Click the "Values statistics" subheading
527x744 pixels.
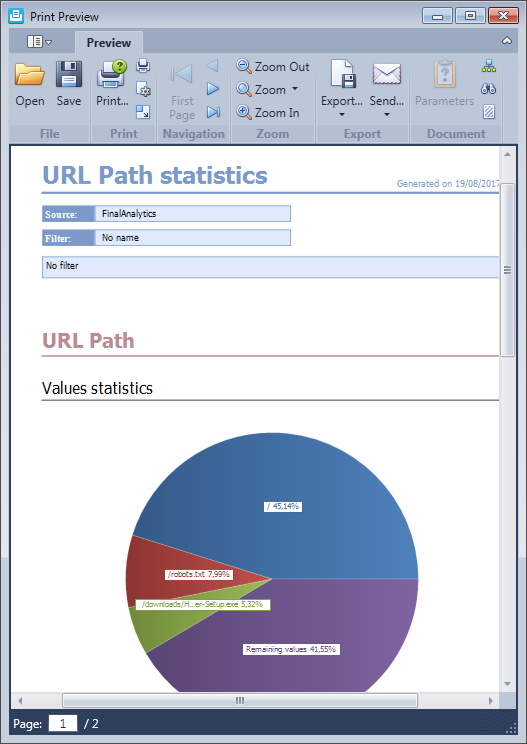pyautogui.click(x=97, y=388)
